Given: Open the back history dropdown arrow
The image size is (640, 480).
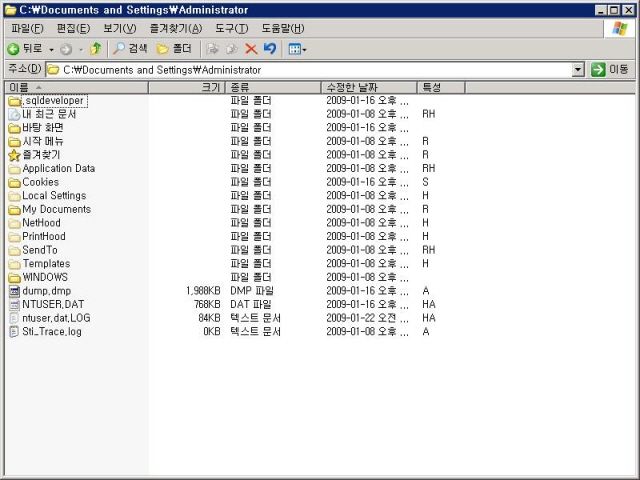Looking at the screenshot, I should (x=51, y=50).
